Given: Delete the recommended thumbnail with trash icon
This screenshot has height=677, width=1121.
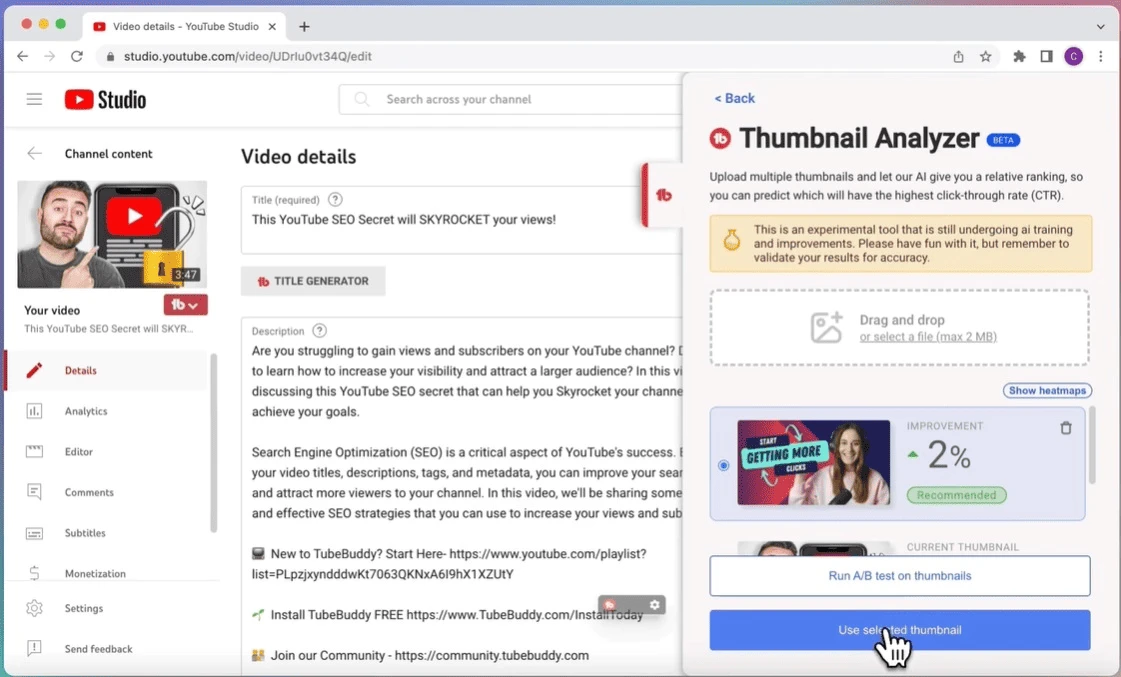Looking at the screenshot, I should tap(1066, 428).
